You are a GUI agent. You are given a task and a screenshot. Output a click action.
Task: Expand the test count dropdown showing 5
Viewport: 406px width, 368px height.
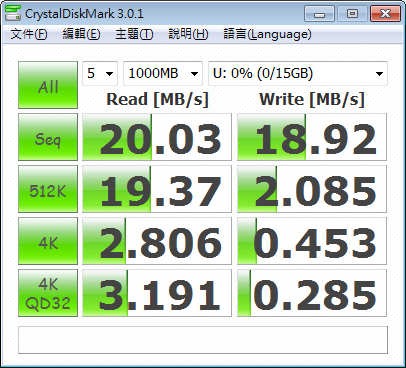coord(100,73)
